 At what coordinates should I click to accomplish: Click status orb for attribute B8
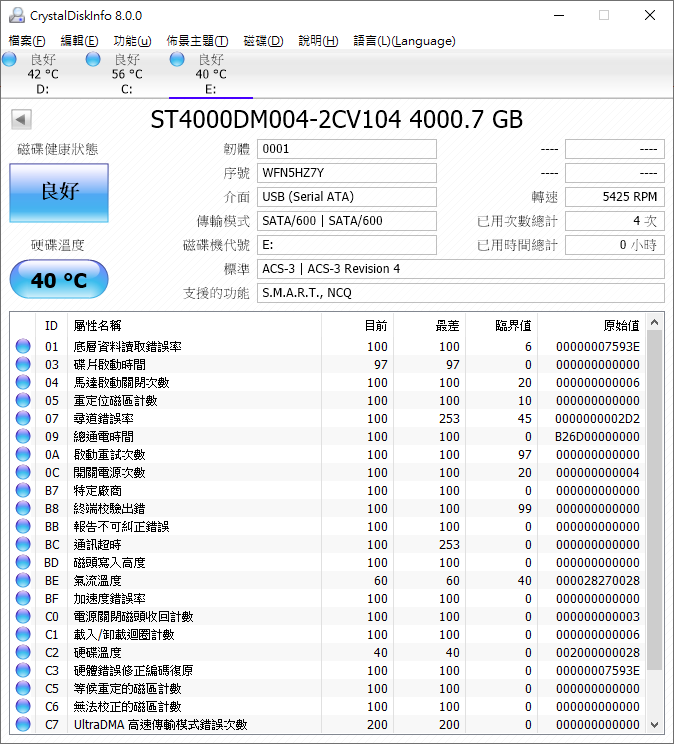[23, 509]
